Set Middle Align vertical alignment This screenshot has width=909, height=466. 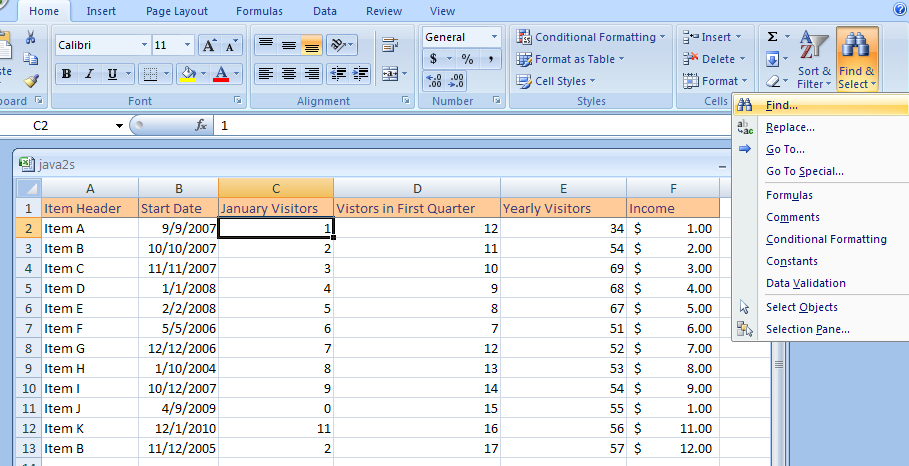289,45
